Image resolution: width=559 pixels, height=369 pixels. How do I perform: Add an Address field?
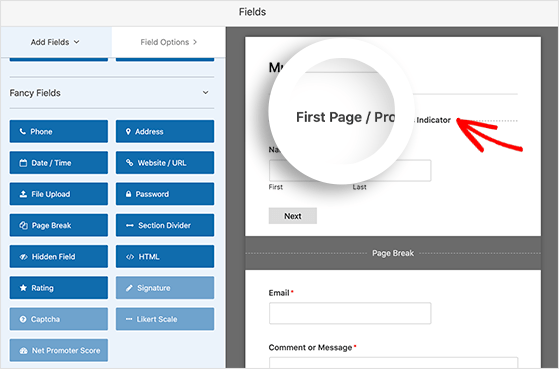pos(165,131)
